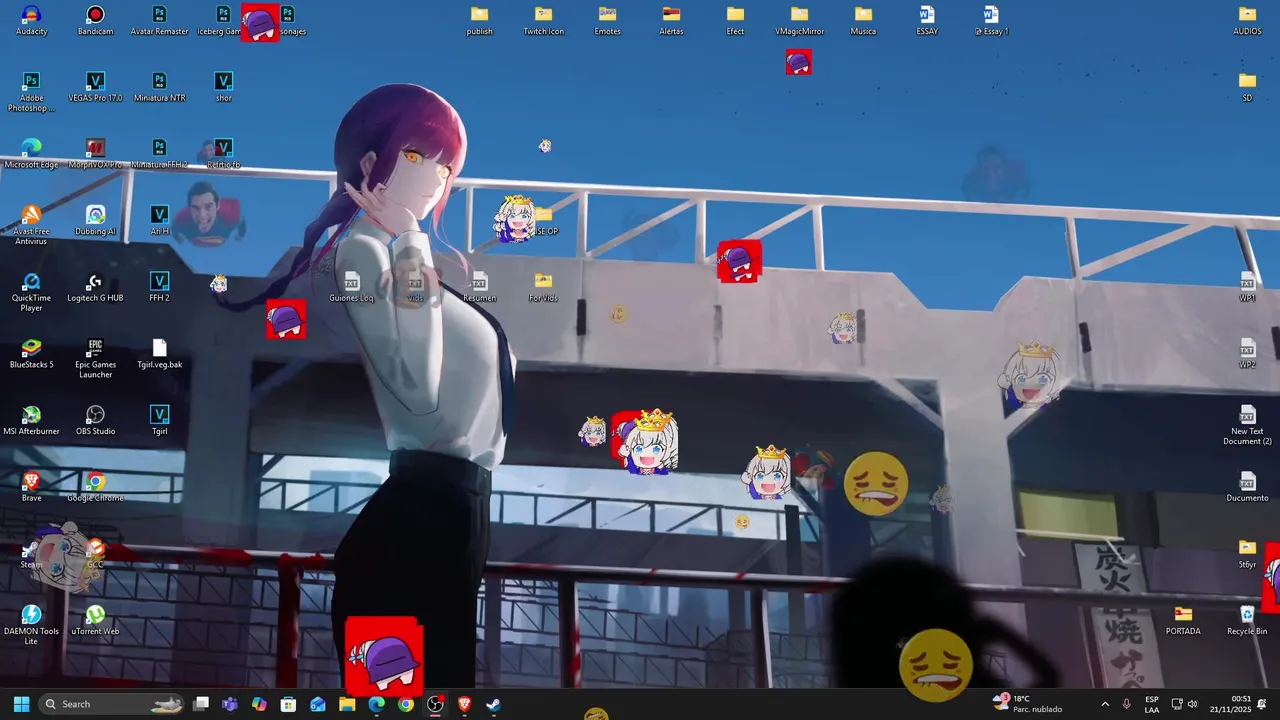Screen dimensions: 1280x720
Task: Launch Logitech G HUB
Action: (x=95, y=287)
